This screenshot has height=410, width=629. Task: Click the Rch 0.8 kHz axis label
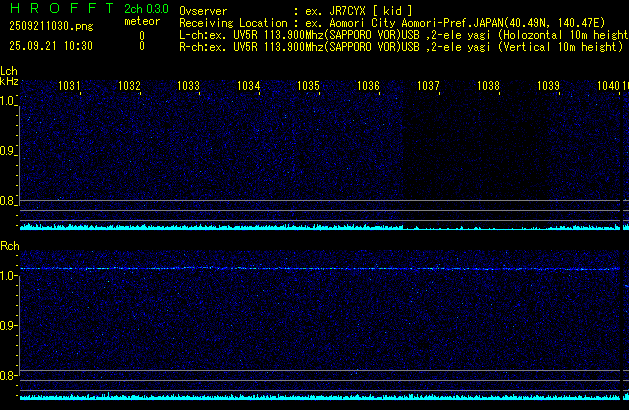point(9,376)
